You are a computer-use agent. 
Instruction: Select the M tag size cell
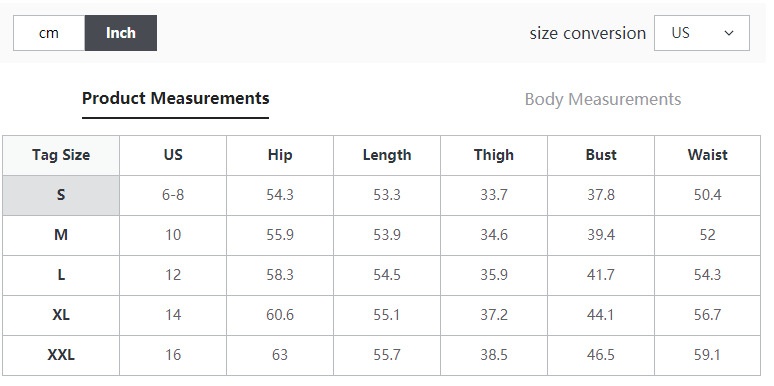pos(61,235)
